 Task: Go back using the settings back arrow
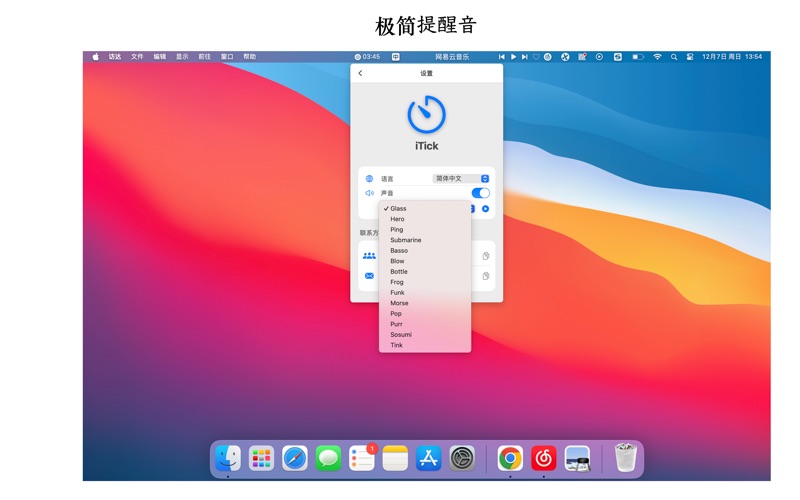360,73
